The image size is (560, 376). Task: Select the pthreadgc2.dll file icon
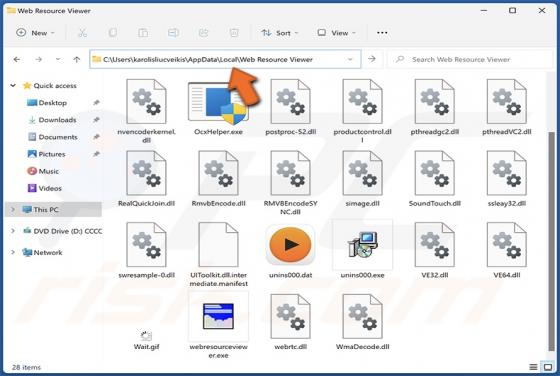tap(434, 102)
